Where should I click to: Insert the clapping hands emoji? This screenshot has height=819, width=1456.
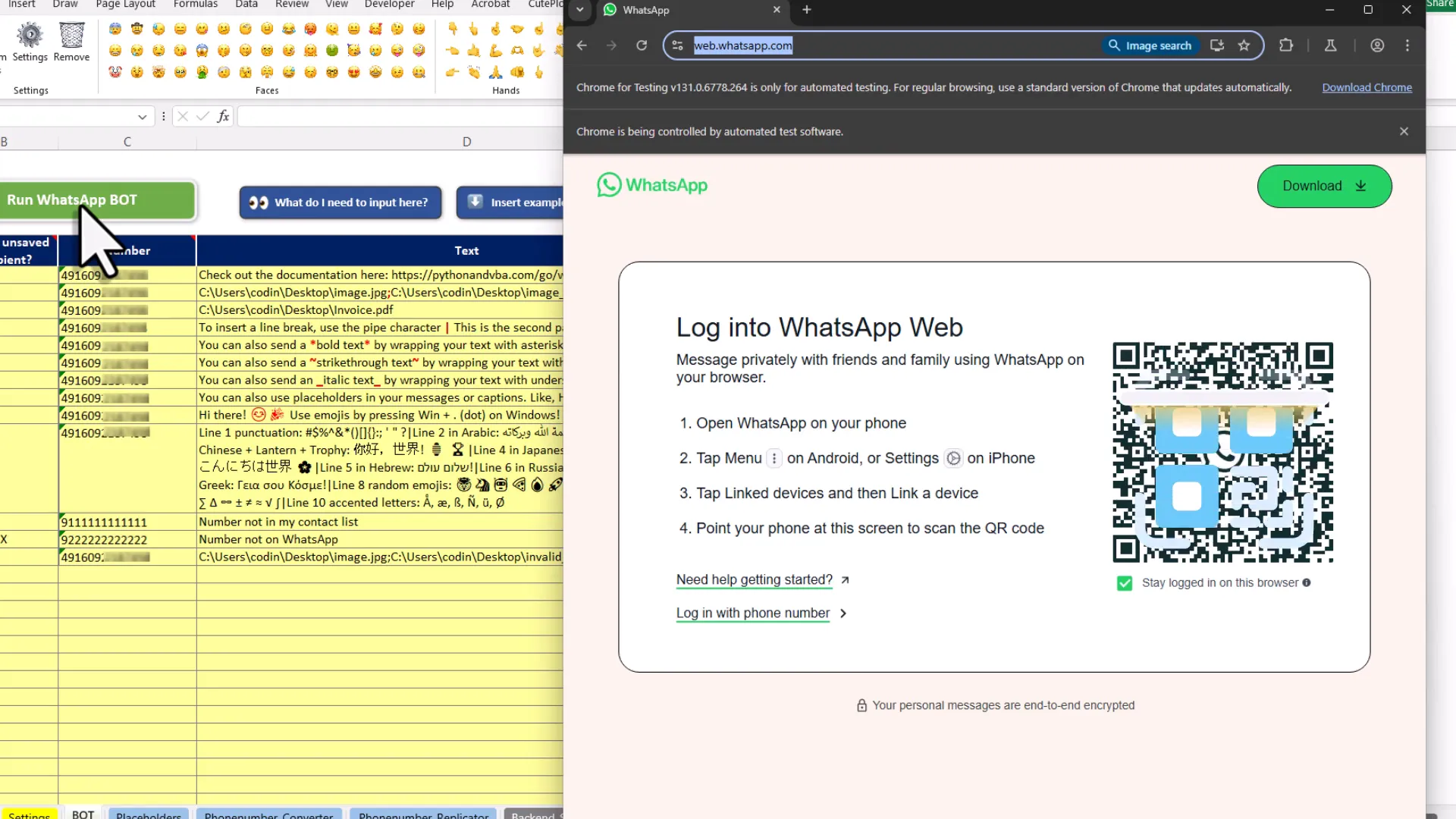click(x=474, y=72)
